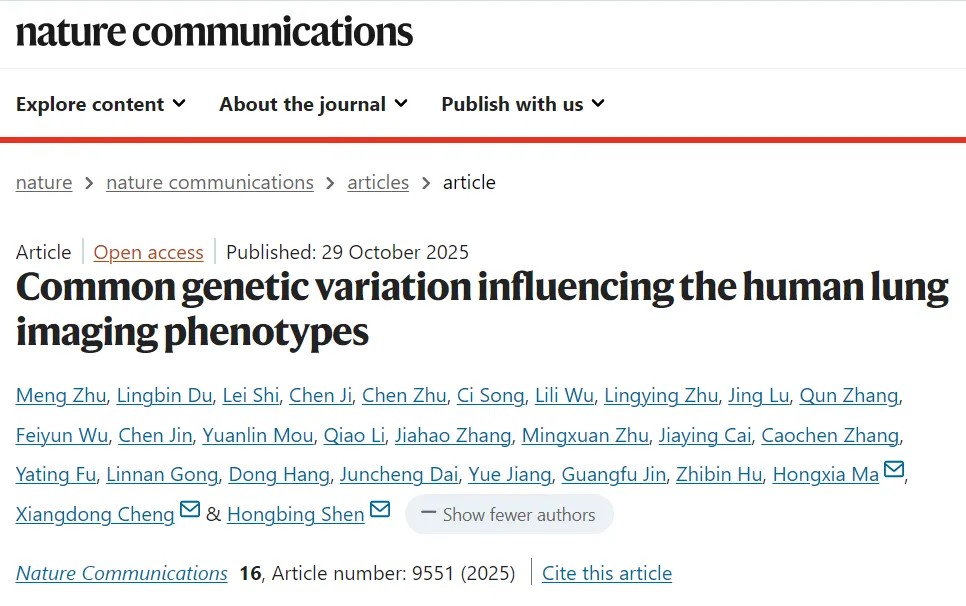The height and width of the screenshot is (606, 966).
Task: Select author Hongbing Shen's name
Action: coord(296,514)
